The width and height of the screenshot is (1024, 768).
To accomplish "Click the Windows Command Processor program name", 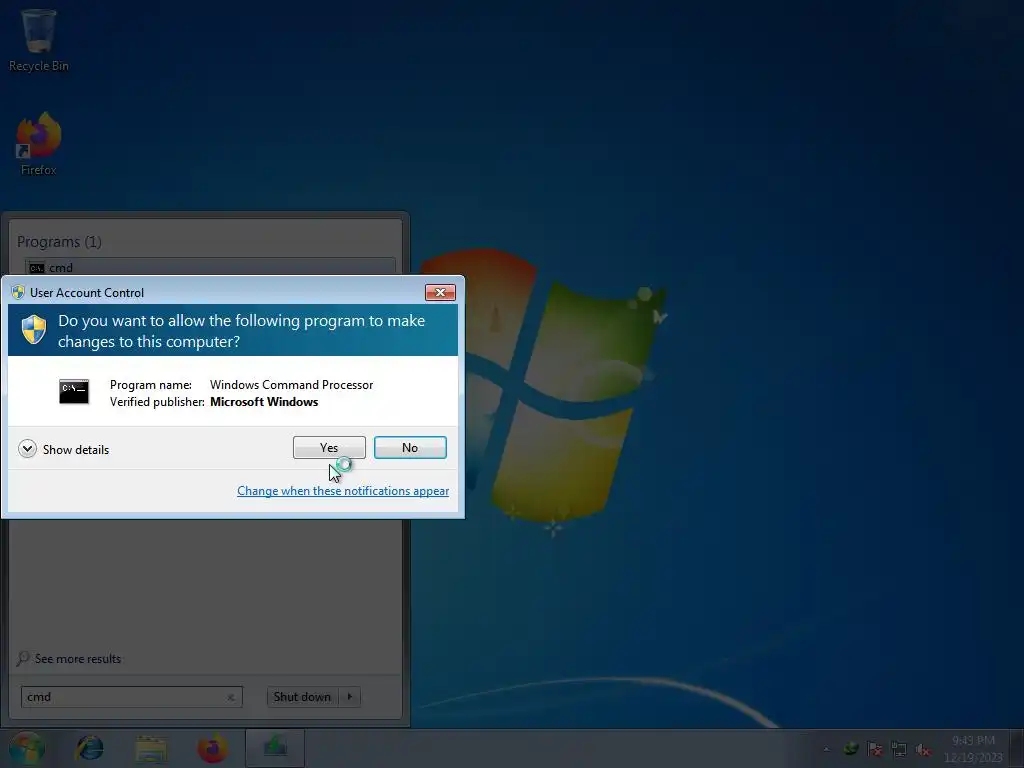I will click(291, 385).
